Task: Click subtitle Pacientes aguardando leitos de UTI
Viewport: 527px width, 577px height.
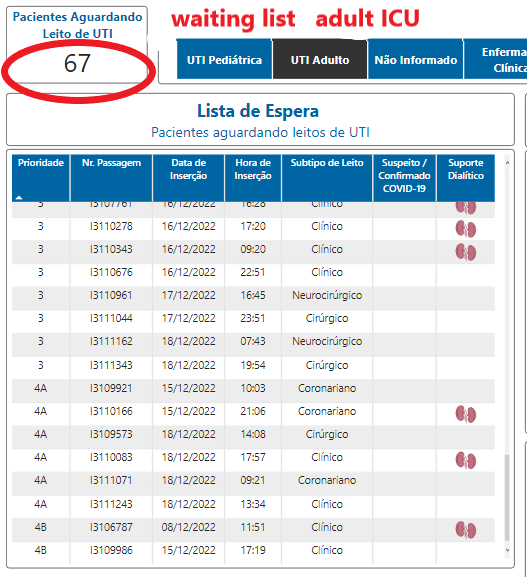Action: (x=260, y=132)
